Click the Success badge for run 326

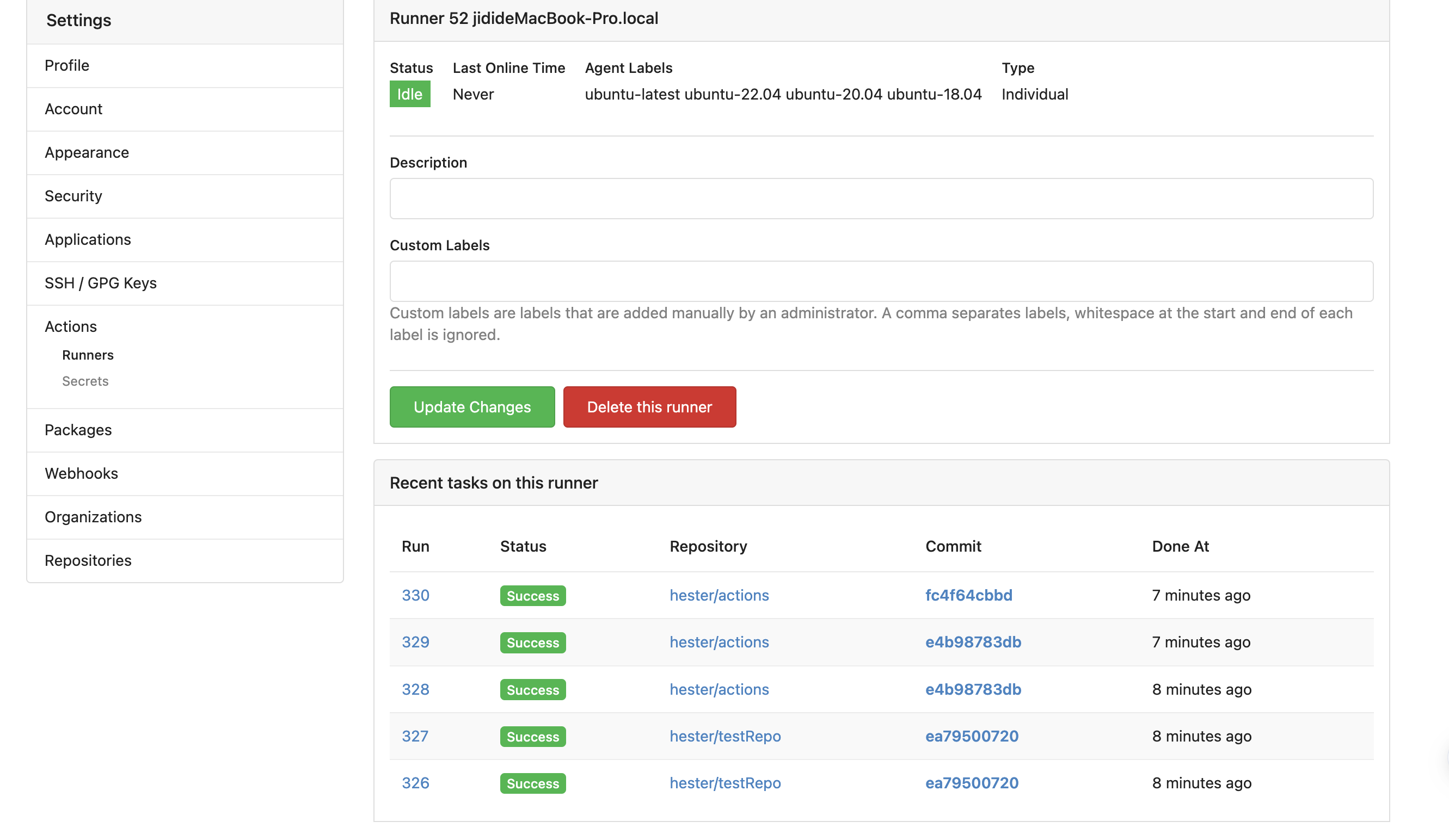tap(533, 784)
